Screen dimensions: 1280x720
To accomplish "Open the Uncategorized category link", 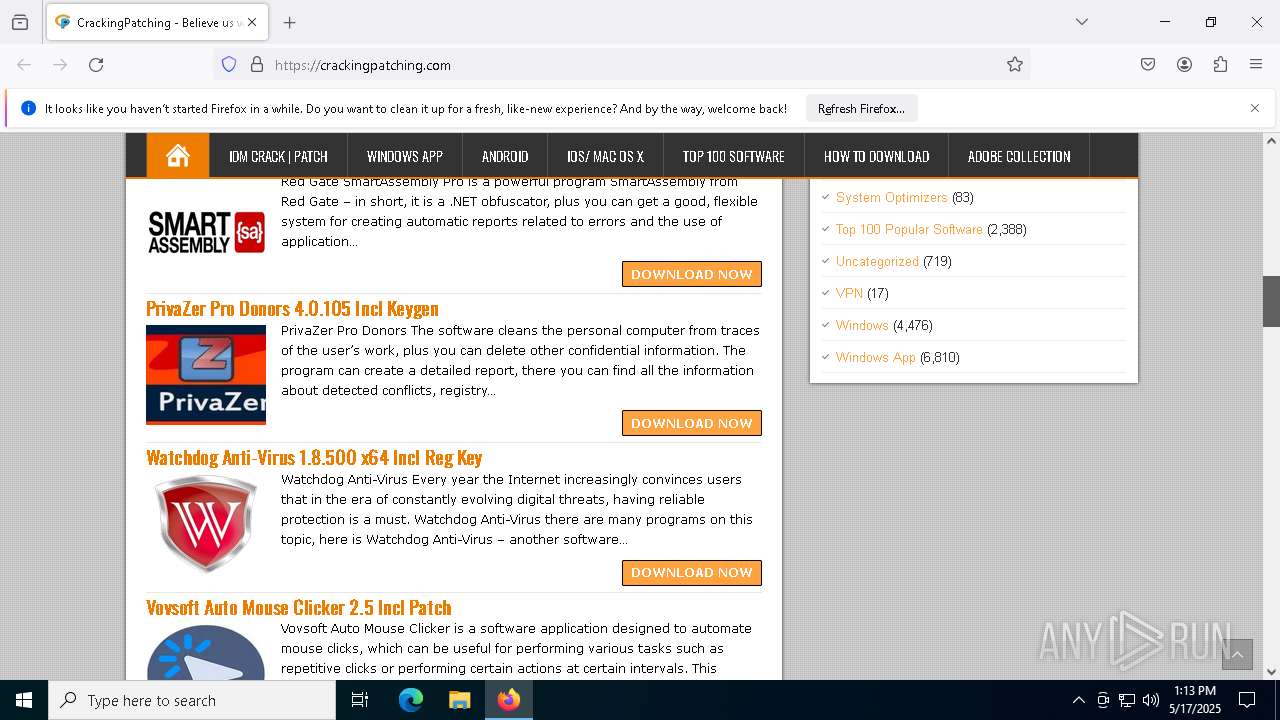I will [x=877, y=261].
